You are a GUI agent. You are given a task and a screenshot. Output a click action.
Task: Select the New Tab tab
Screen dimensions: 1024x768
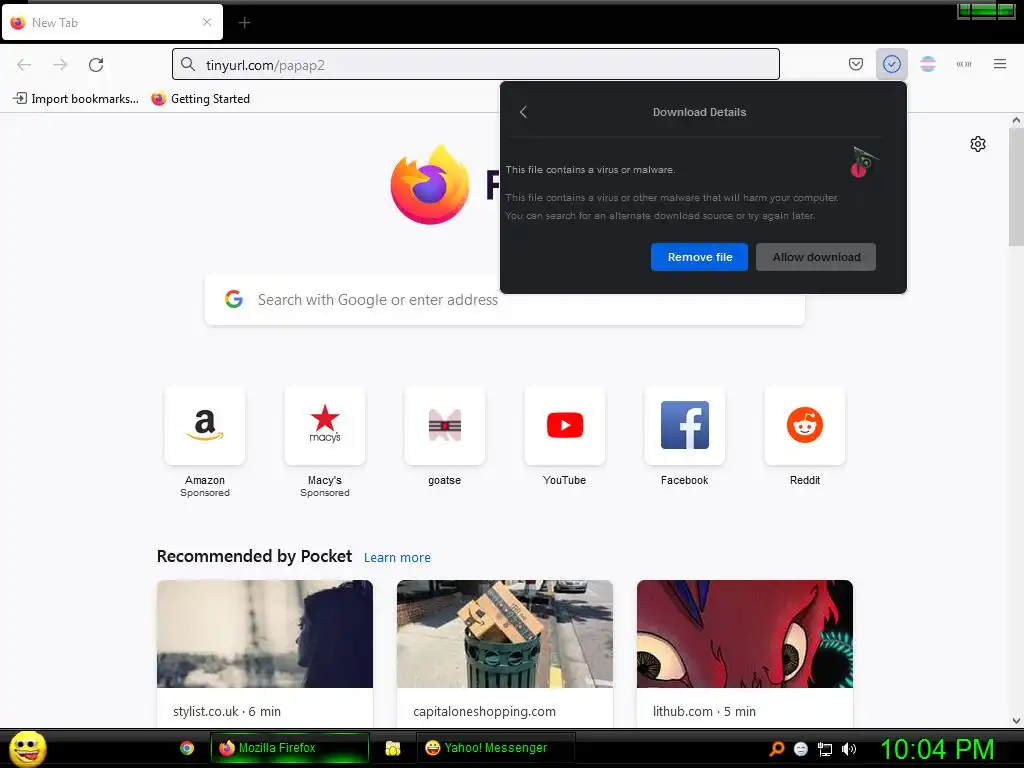[112, 23]
